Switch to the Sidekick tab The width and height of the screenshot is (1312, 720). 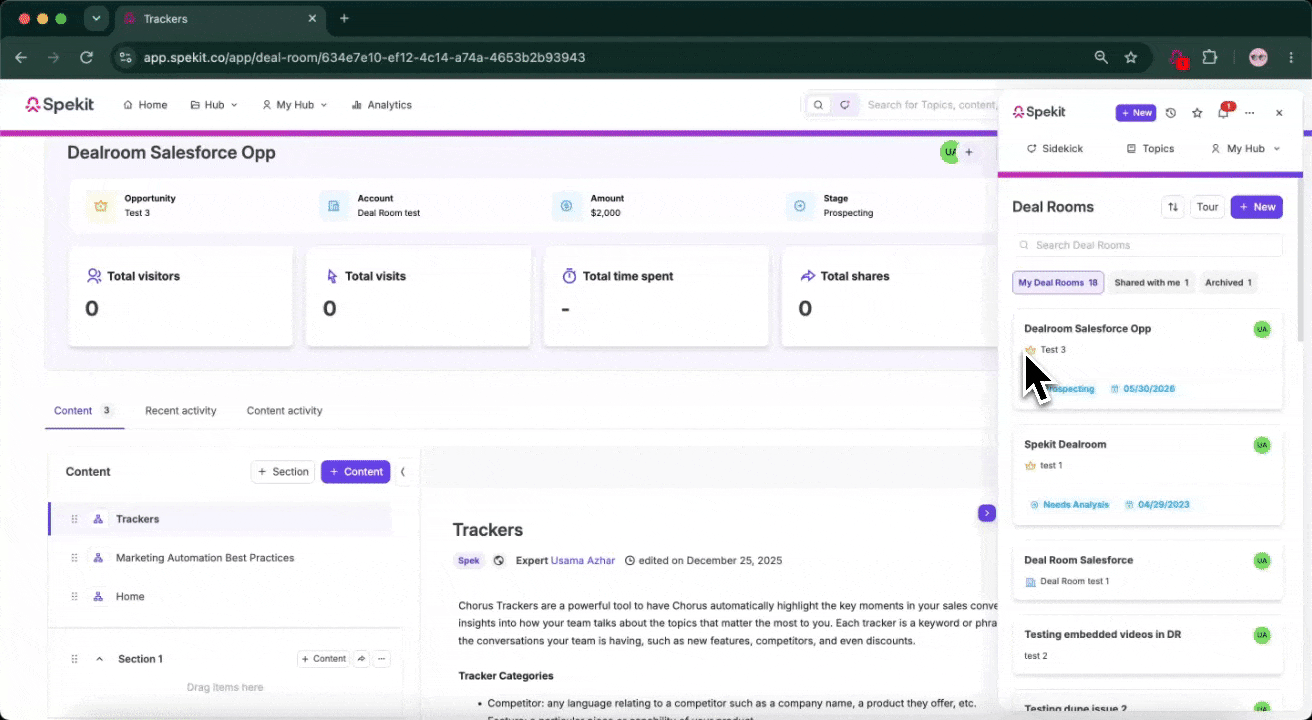[x=1054, y=148]
